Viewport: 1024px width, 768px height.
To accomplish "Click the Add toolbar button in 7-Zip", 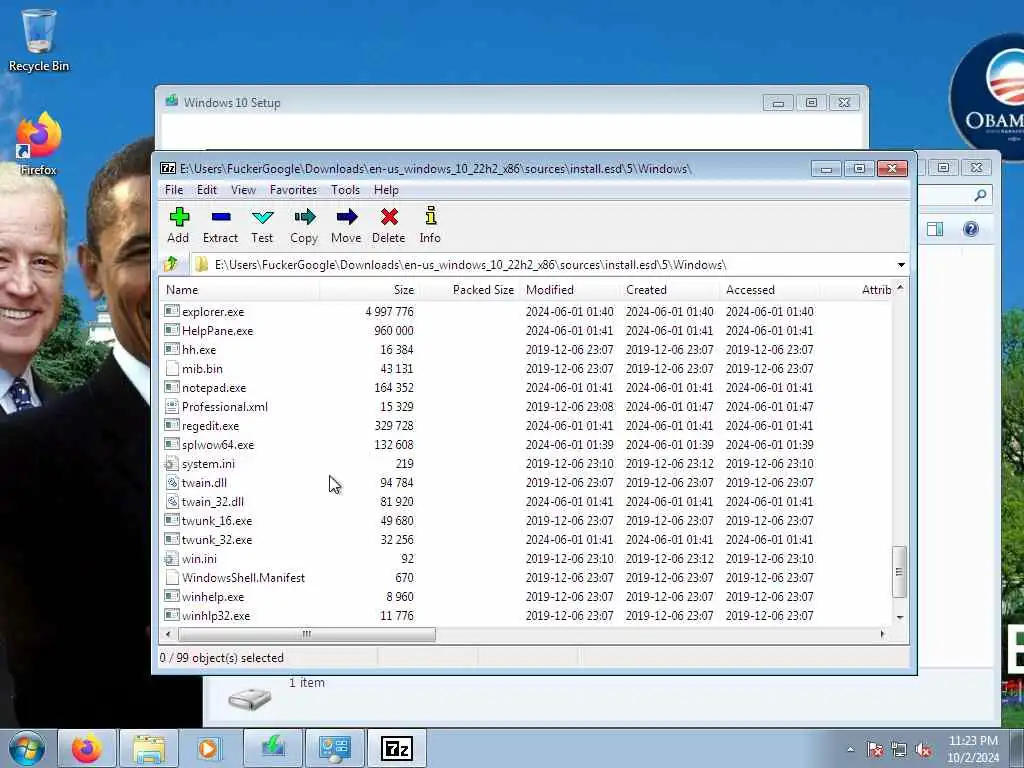I will tap(178, 225).
